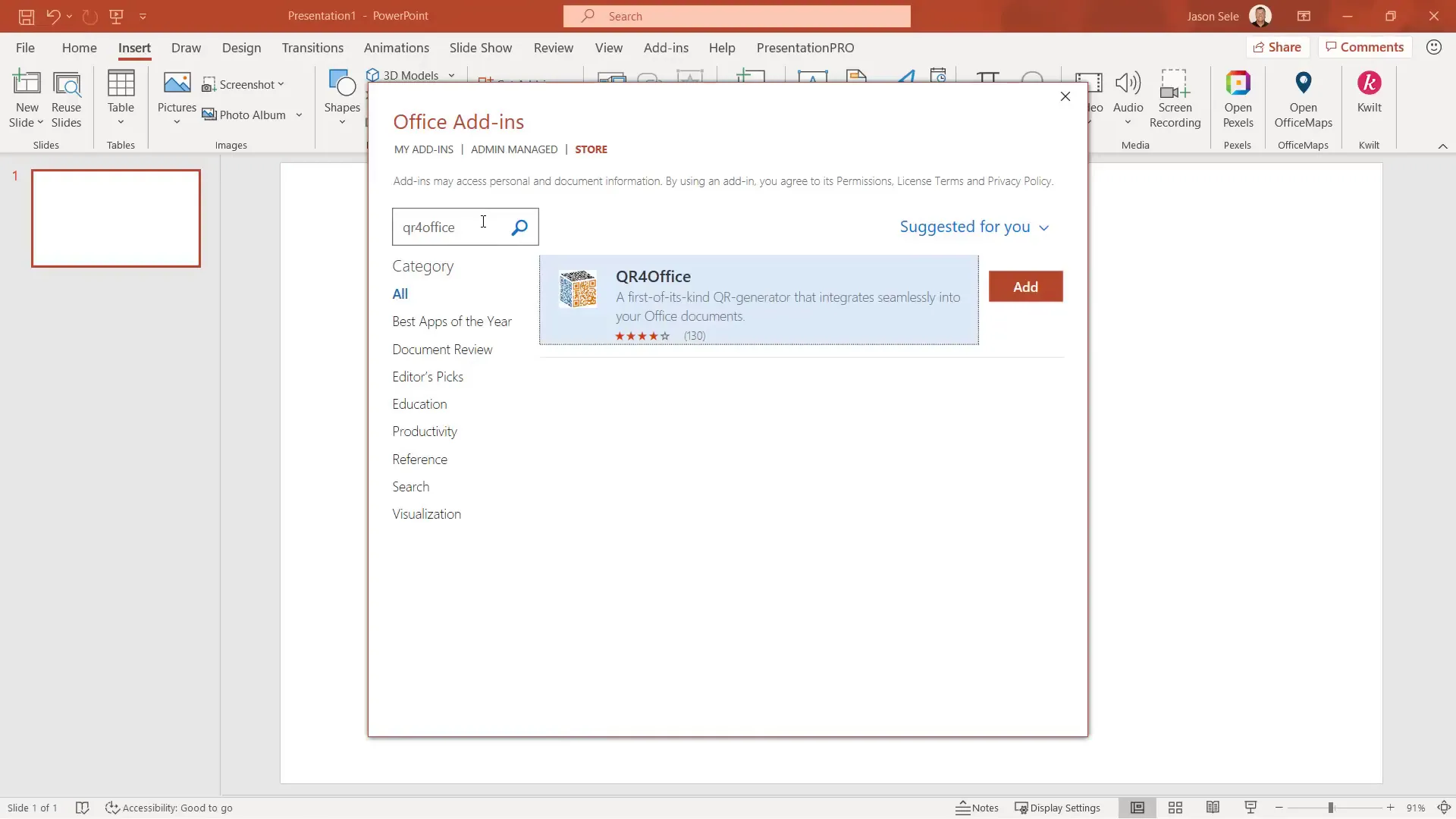
Task: Select the Productivity category
Action: click(425, 431)
